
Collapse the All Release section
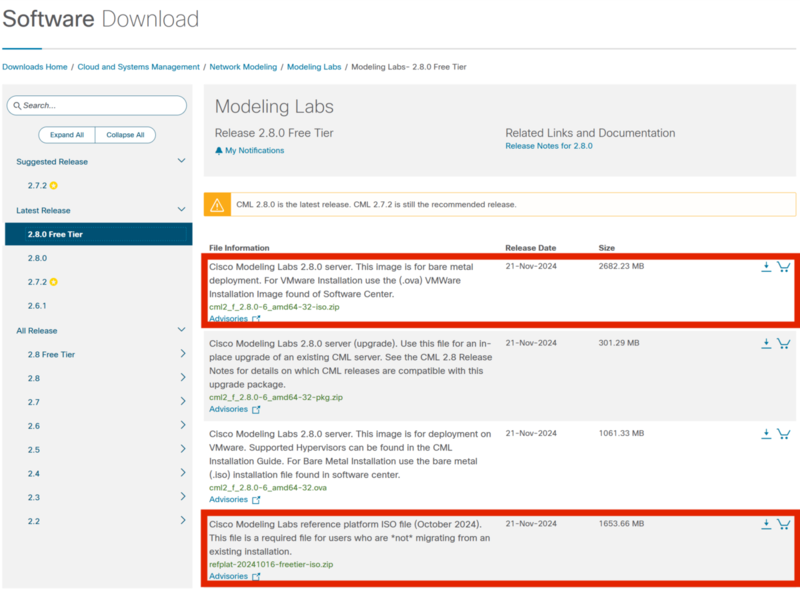coord(181,330)
